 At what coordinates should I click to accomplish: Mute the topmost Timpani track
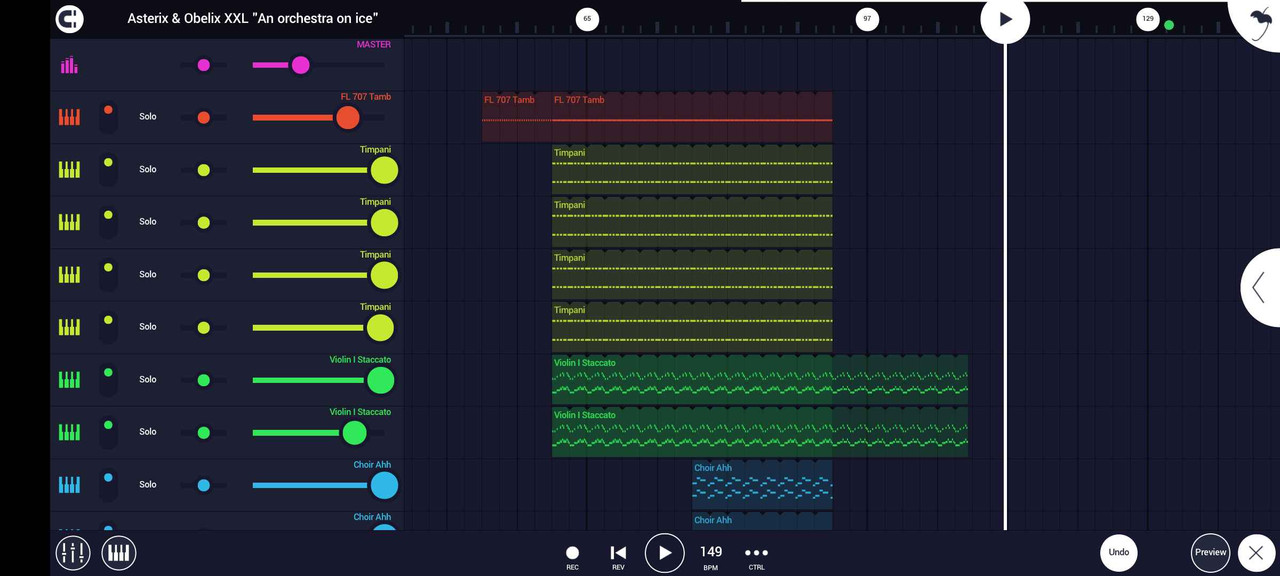click(108, 170)
